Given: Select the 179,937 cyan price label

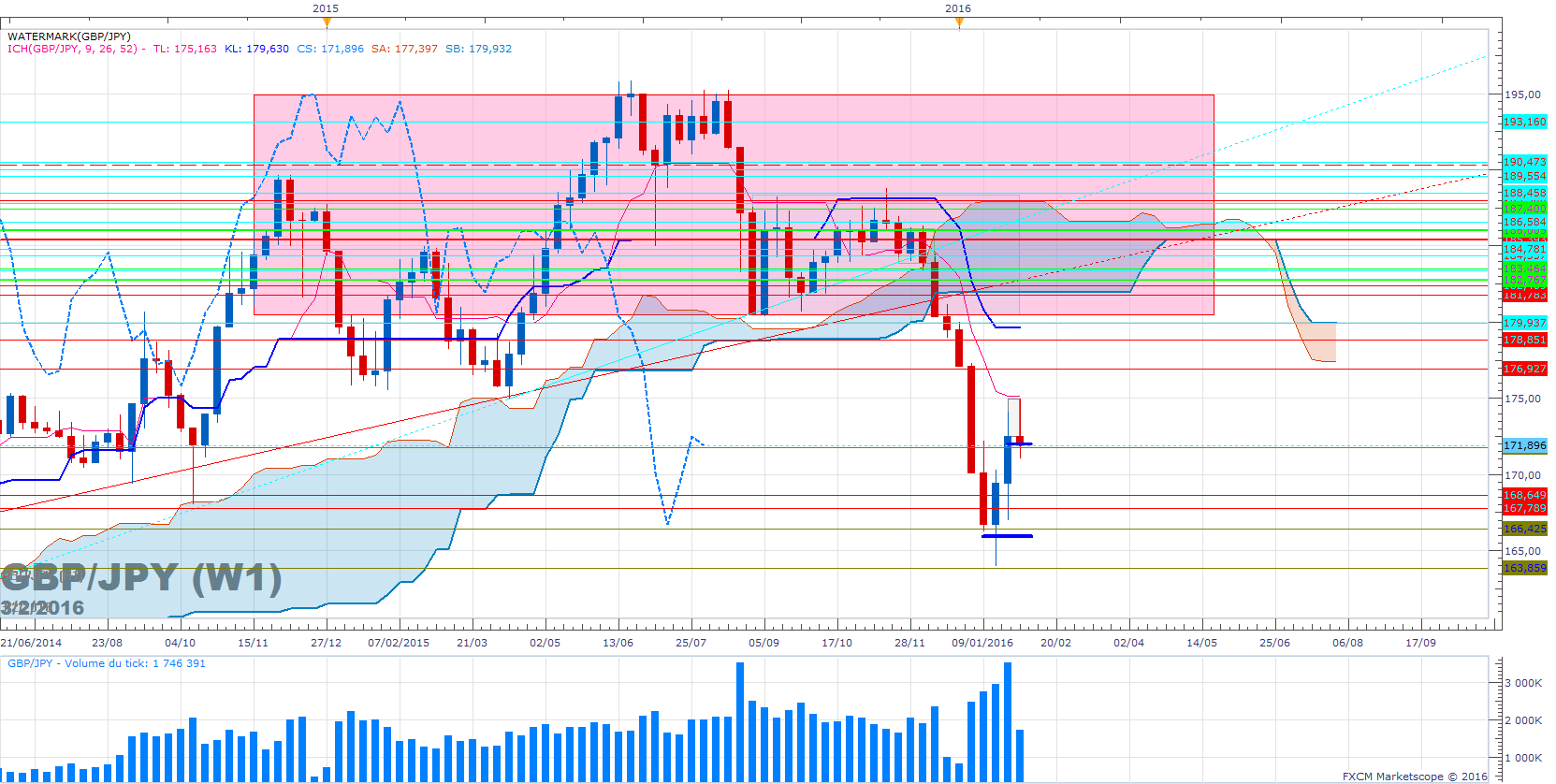Looking at the screenshot, I should point(1525,323).
